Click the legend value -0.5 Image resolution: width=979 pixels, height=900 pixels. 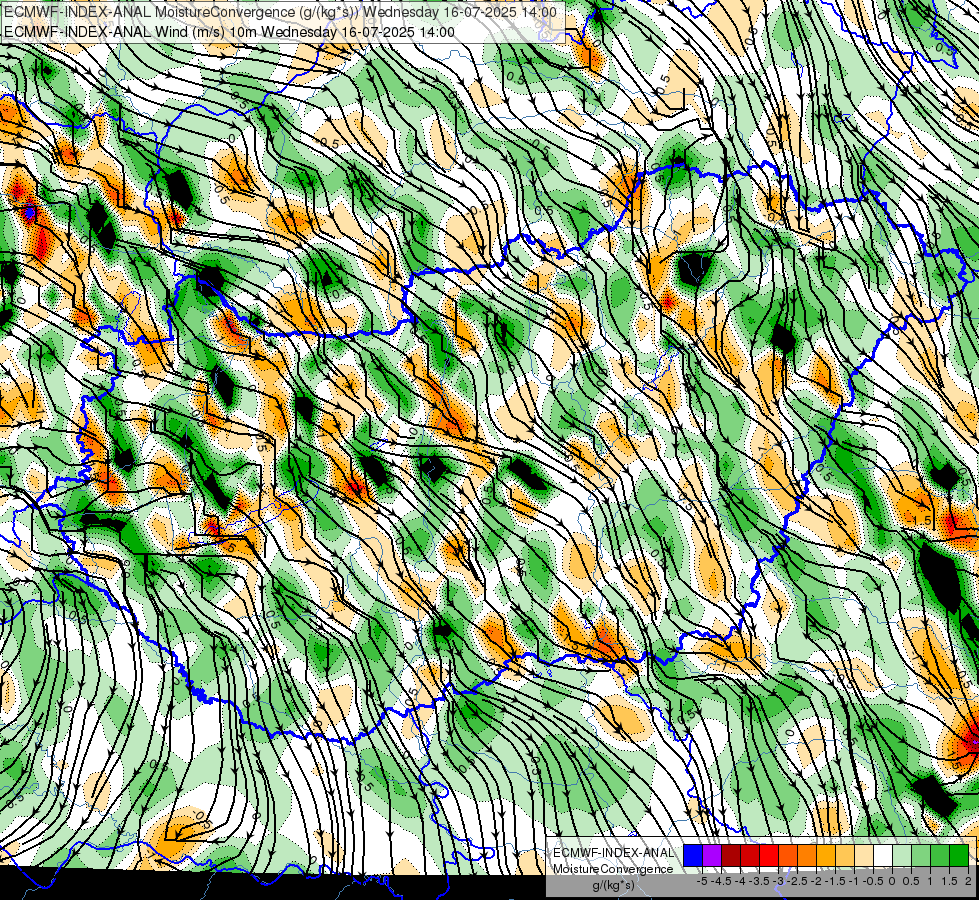[873, 881]
